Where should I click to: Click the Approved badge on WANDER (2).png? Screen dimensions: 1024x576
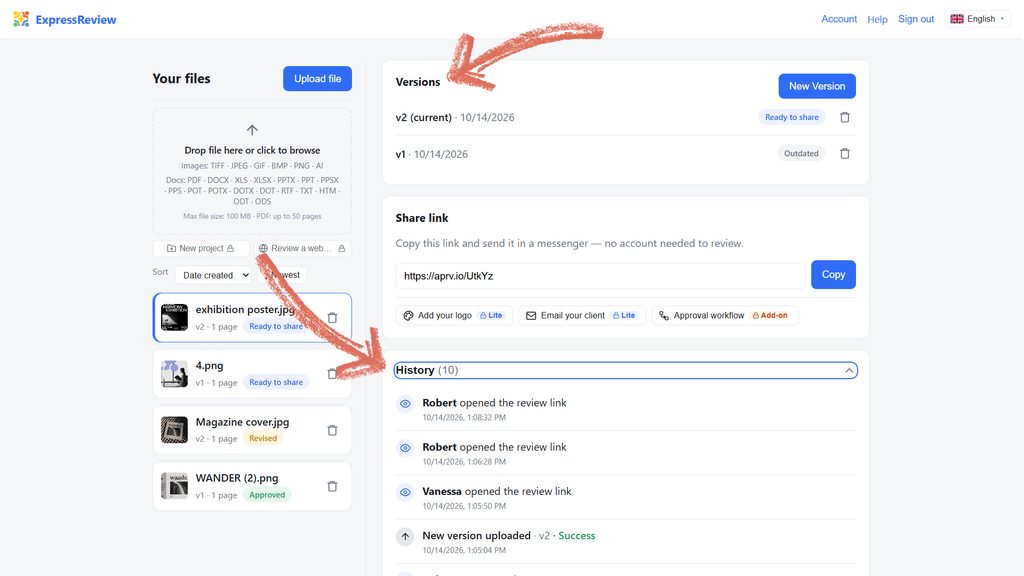click(x=267, y=494)
